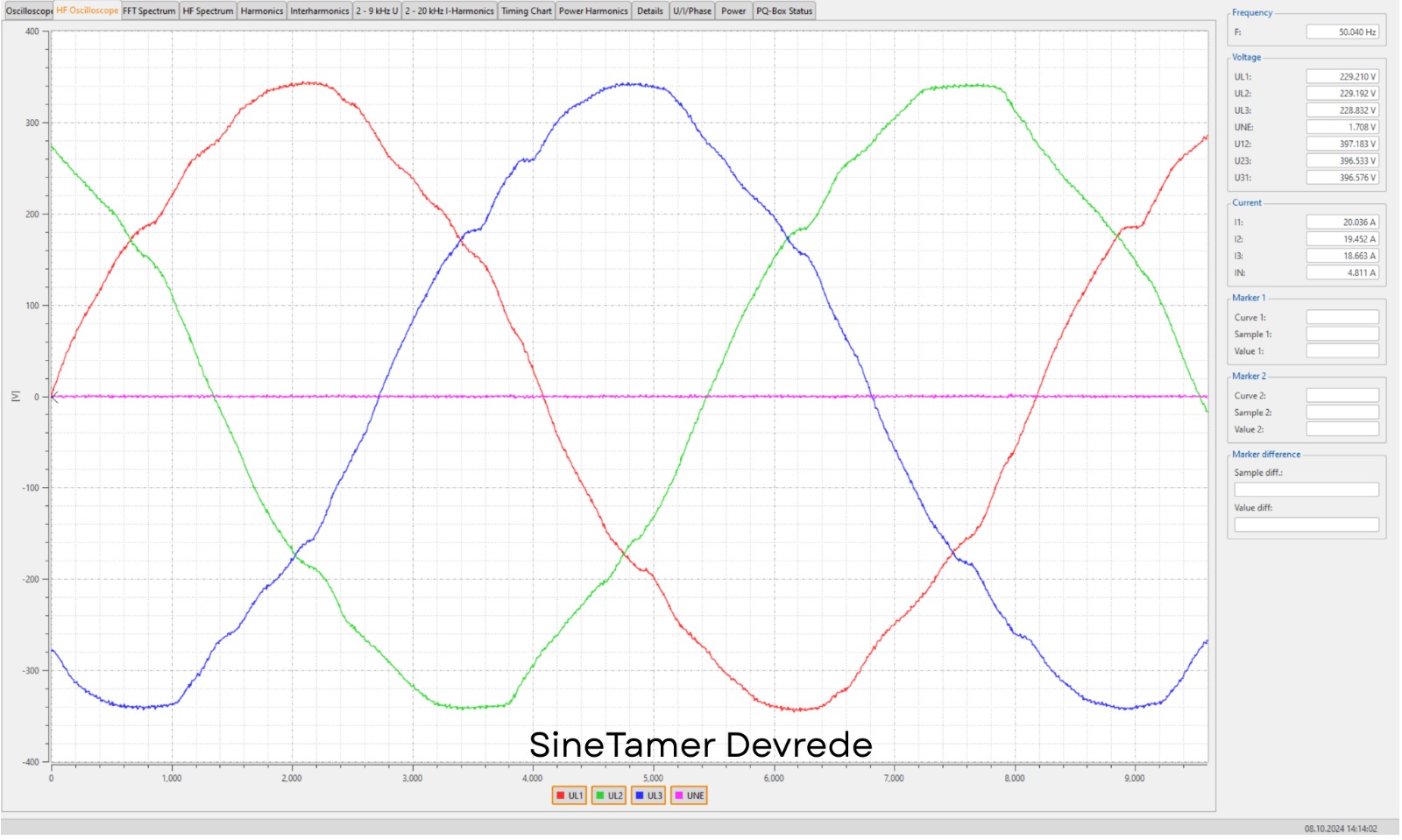Open the PQ-Box Status tab

(784, 11)
